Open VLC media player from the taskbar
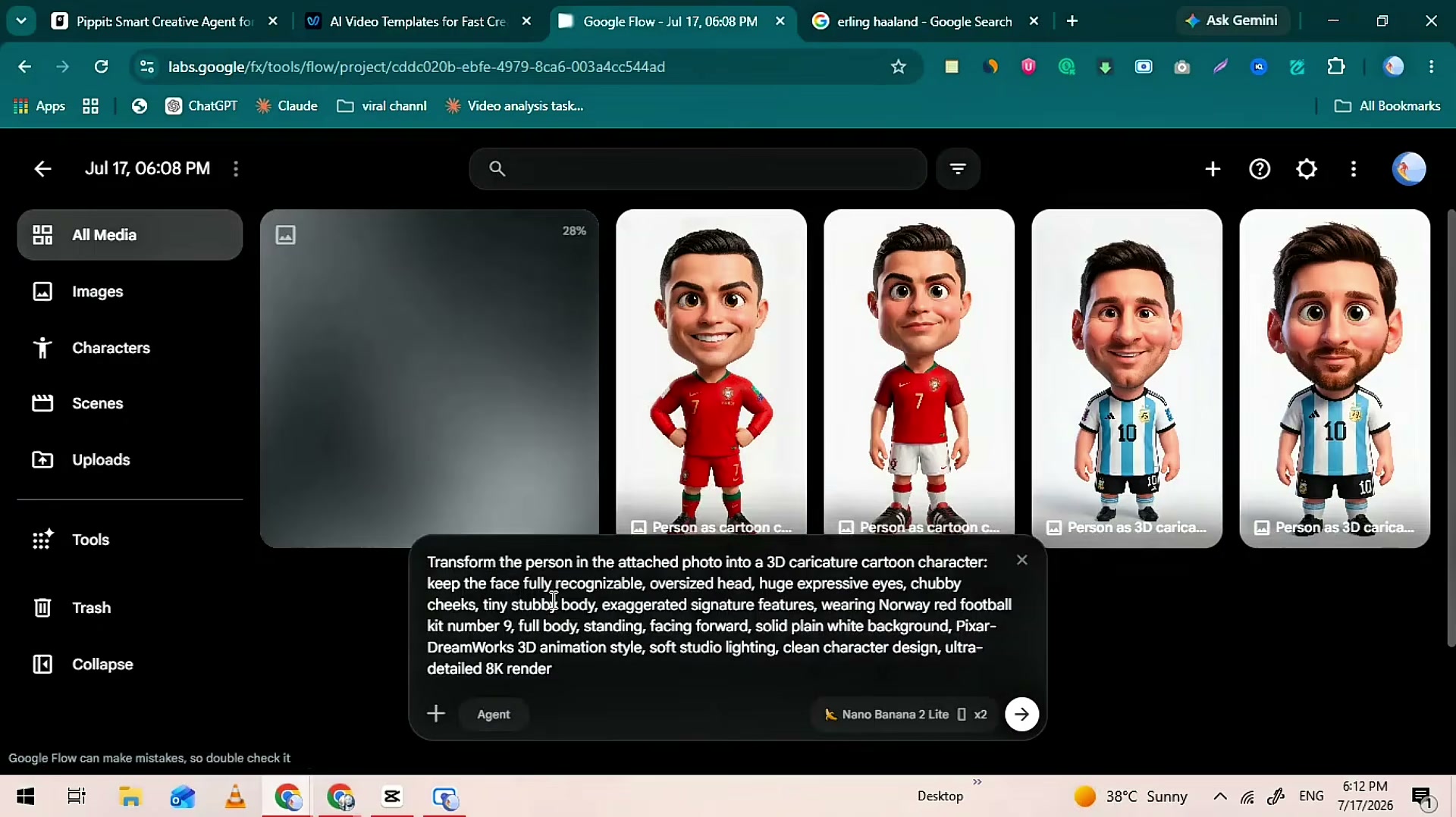Viewport: 1456px width, 817px height. pyautogui.click(x=235, y=797)
